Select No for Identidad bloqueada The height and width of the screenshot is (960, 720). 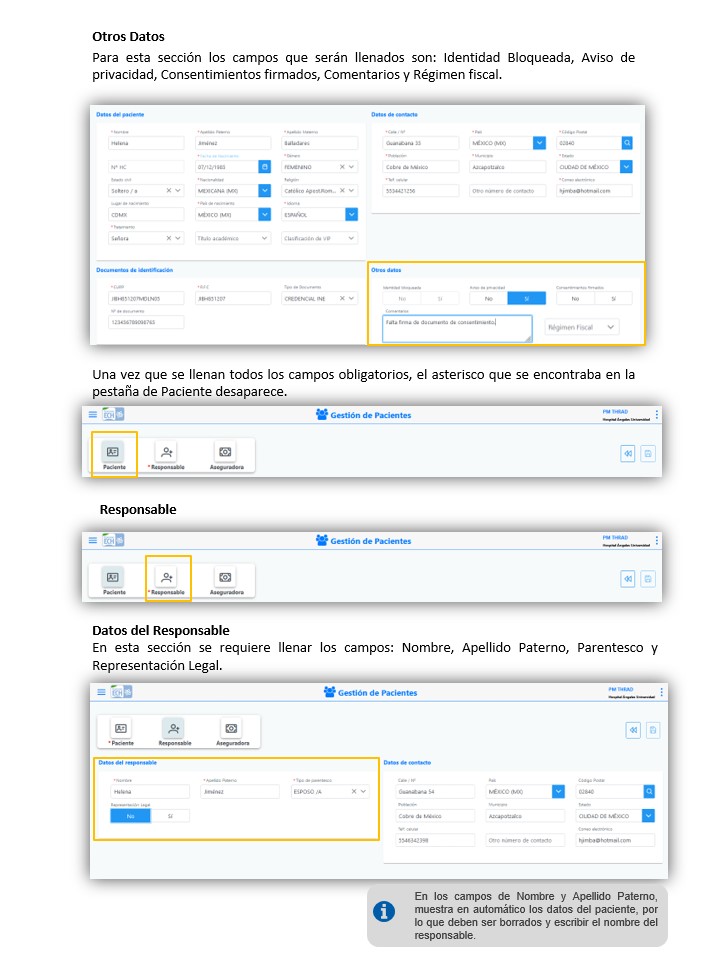pos(402,298)
